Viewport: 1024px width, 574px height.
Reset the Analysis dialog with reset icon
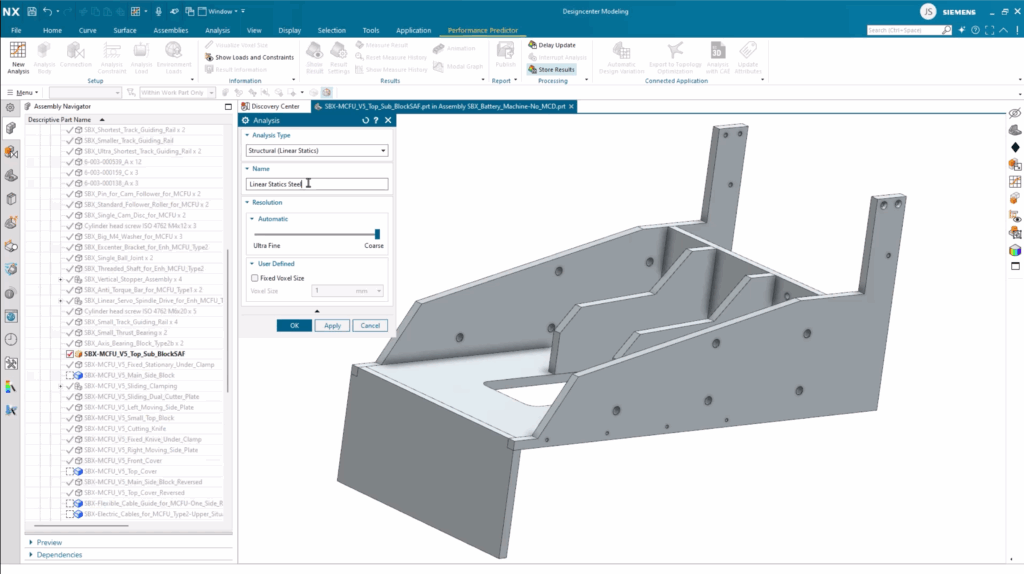pos(366,120)
